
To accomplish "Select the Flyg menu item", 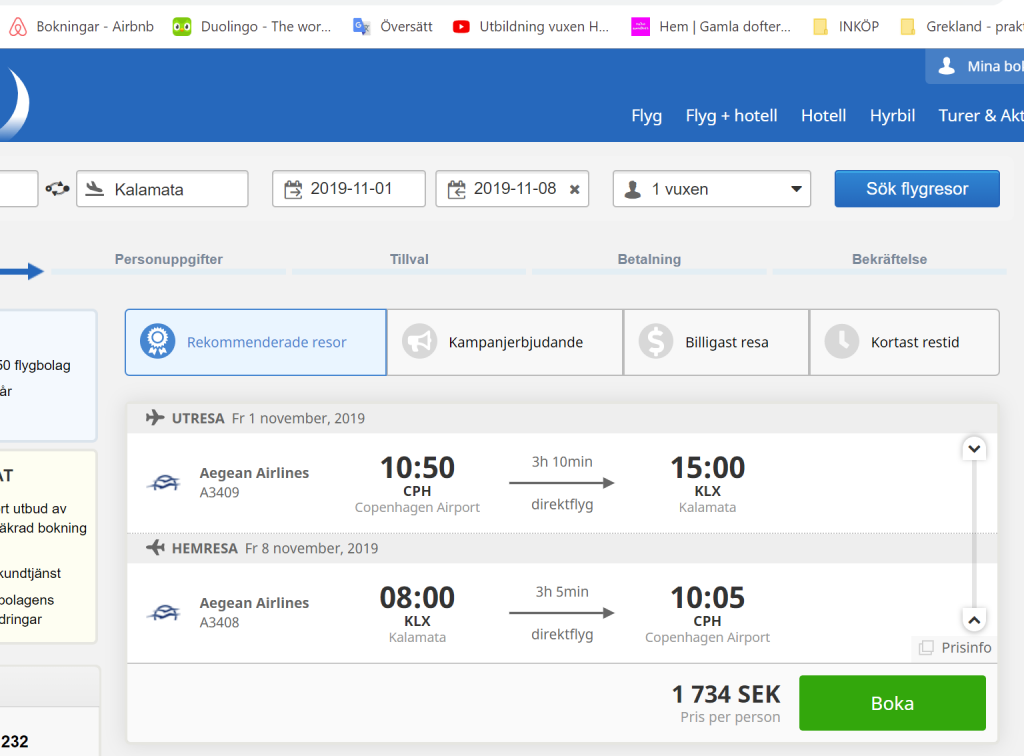I will click(647, 116).
